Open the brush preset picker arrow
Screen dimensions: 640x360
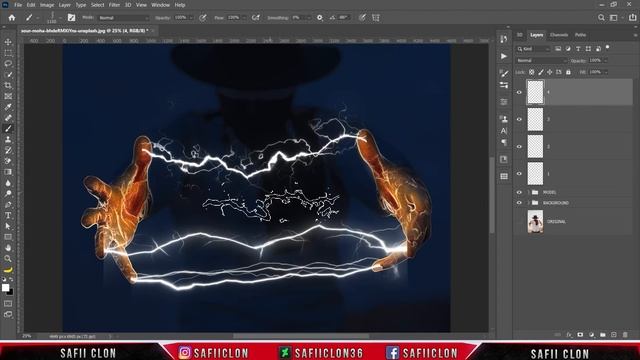pyautogui.click(x=60, y=18)
